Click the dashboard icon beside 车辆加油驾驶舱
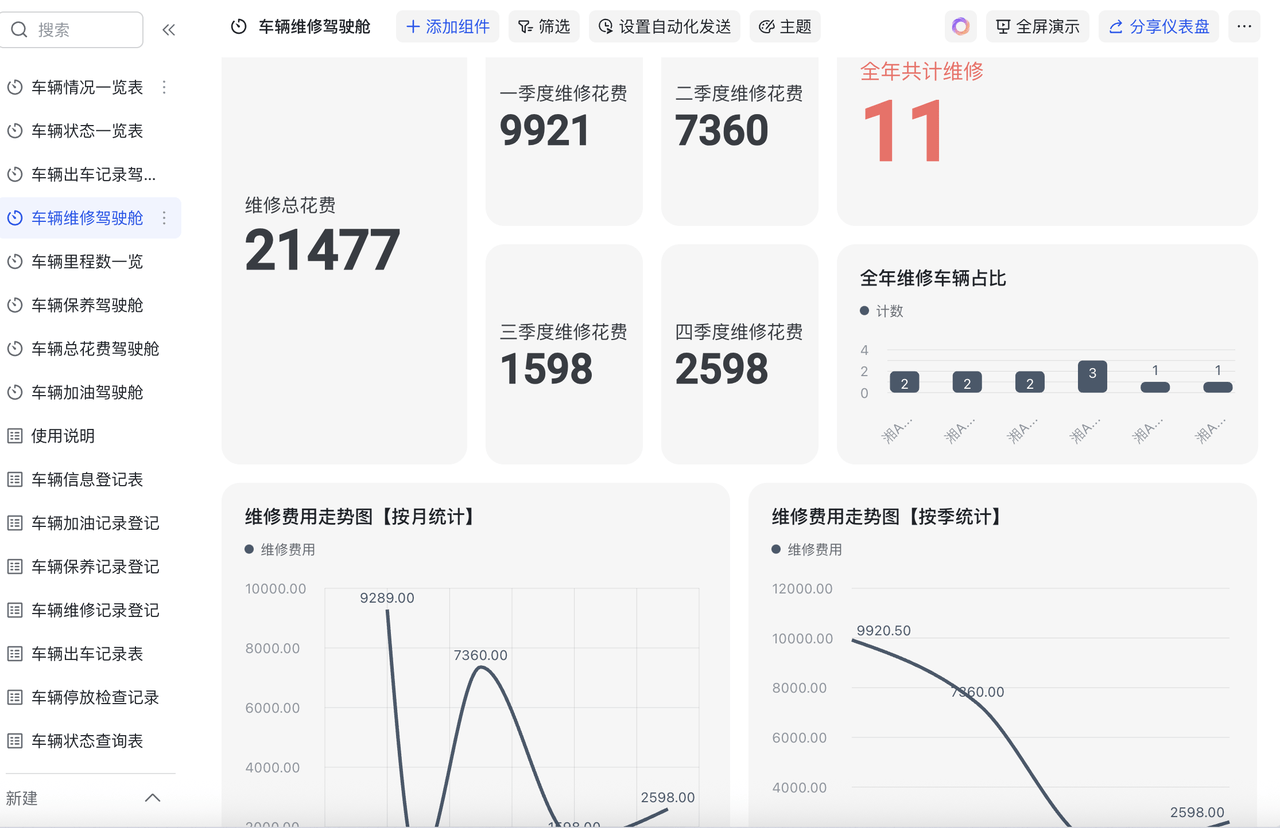The height and width of the screenshot is (828, 1280). click(15, 393)
